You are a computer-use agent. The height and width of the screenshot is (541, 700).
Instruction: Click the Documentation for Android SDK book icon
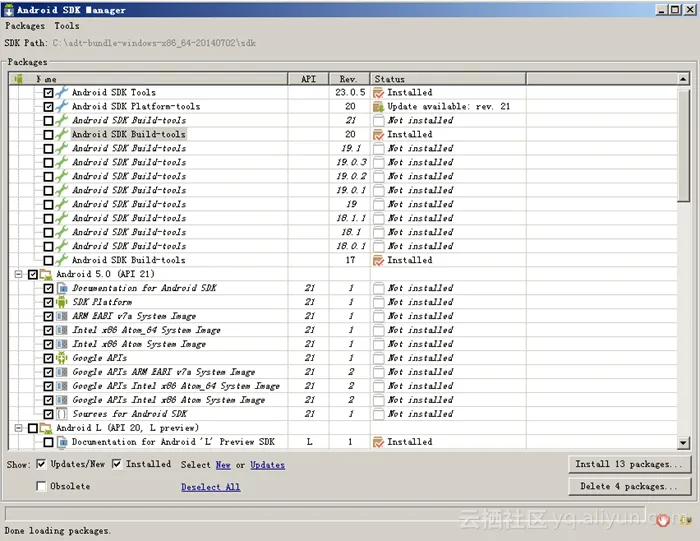(x=62, y=288)
